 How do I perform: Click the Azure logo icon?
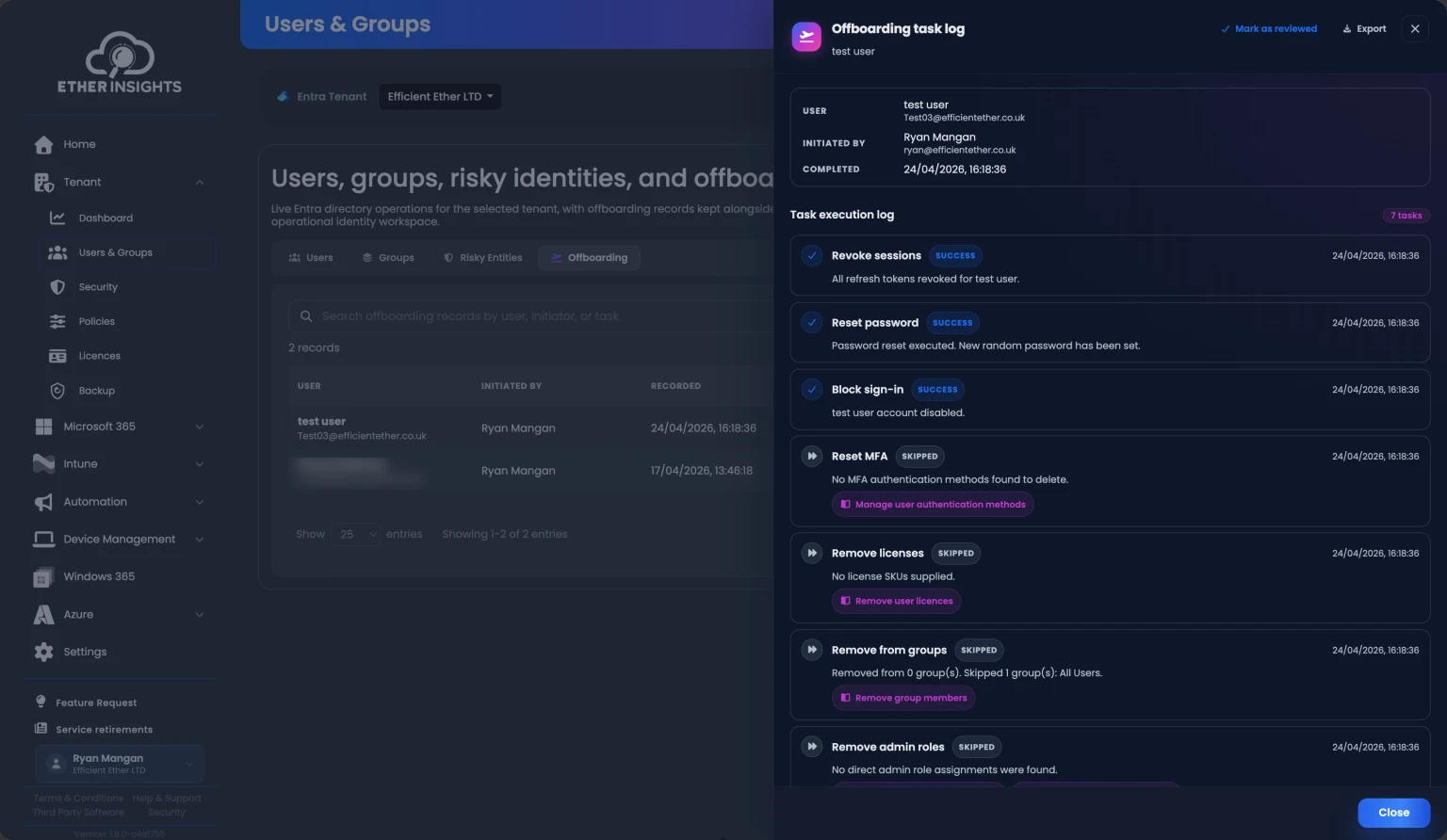43,614
